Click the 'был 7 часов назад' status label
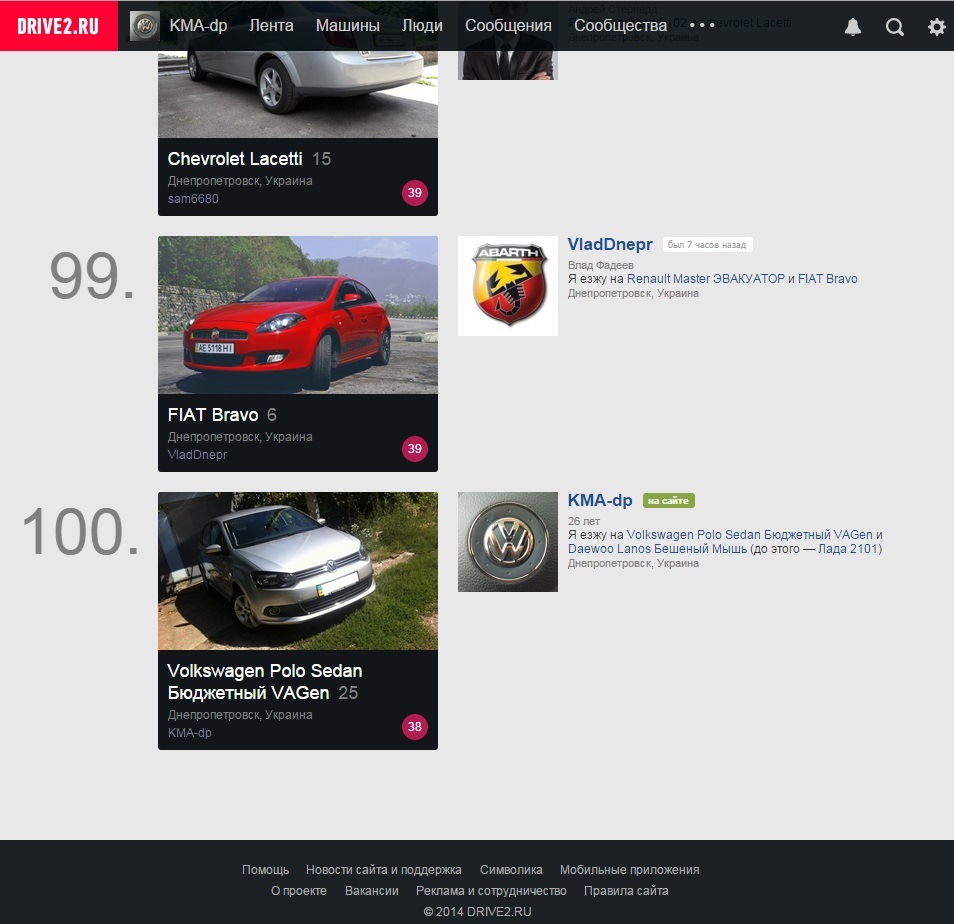 (707, 245)
